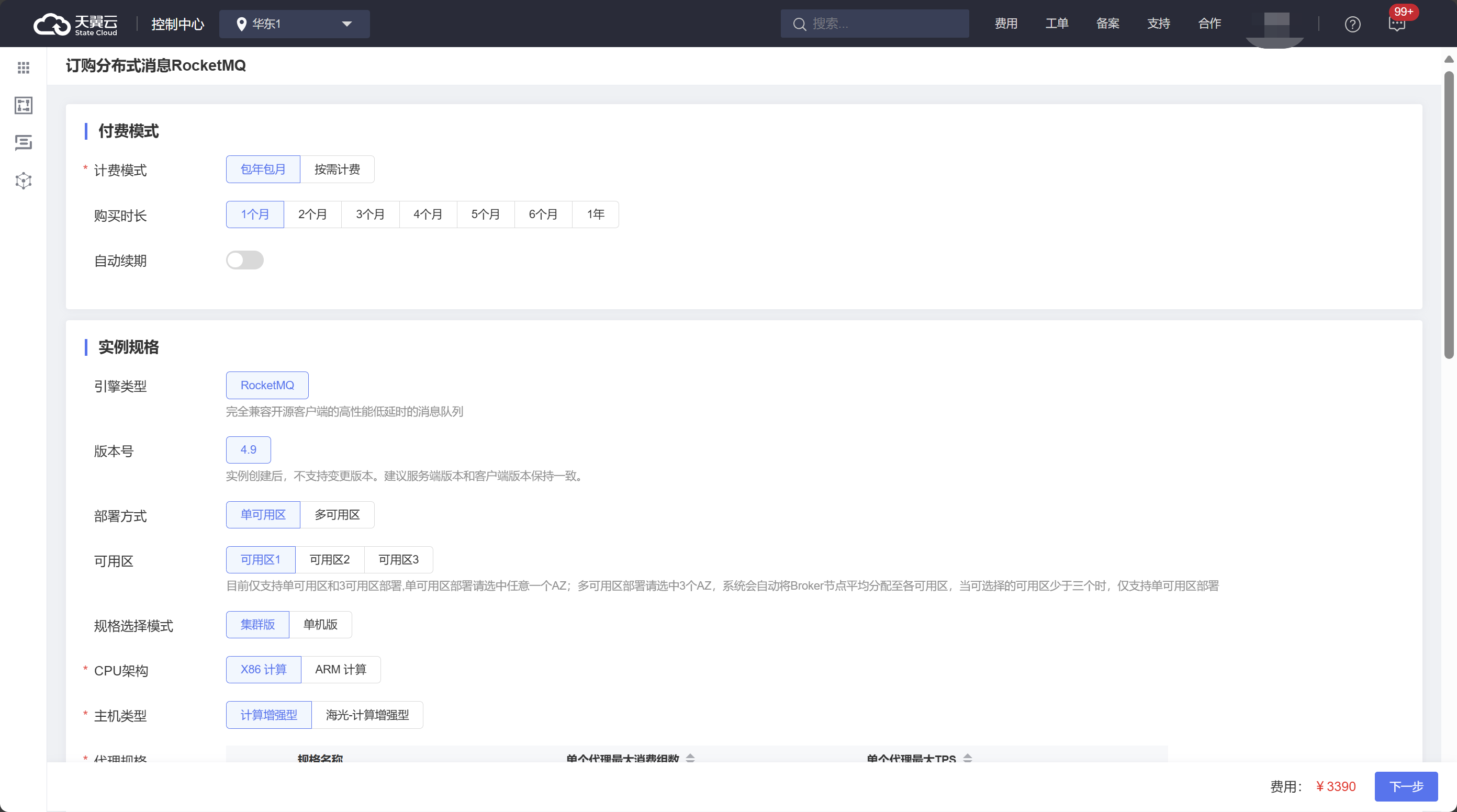1457x812 pixels.
Task: Select 可用区2
Action: pyautogui.click(x=330, y=560)
